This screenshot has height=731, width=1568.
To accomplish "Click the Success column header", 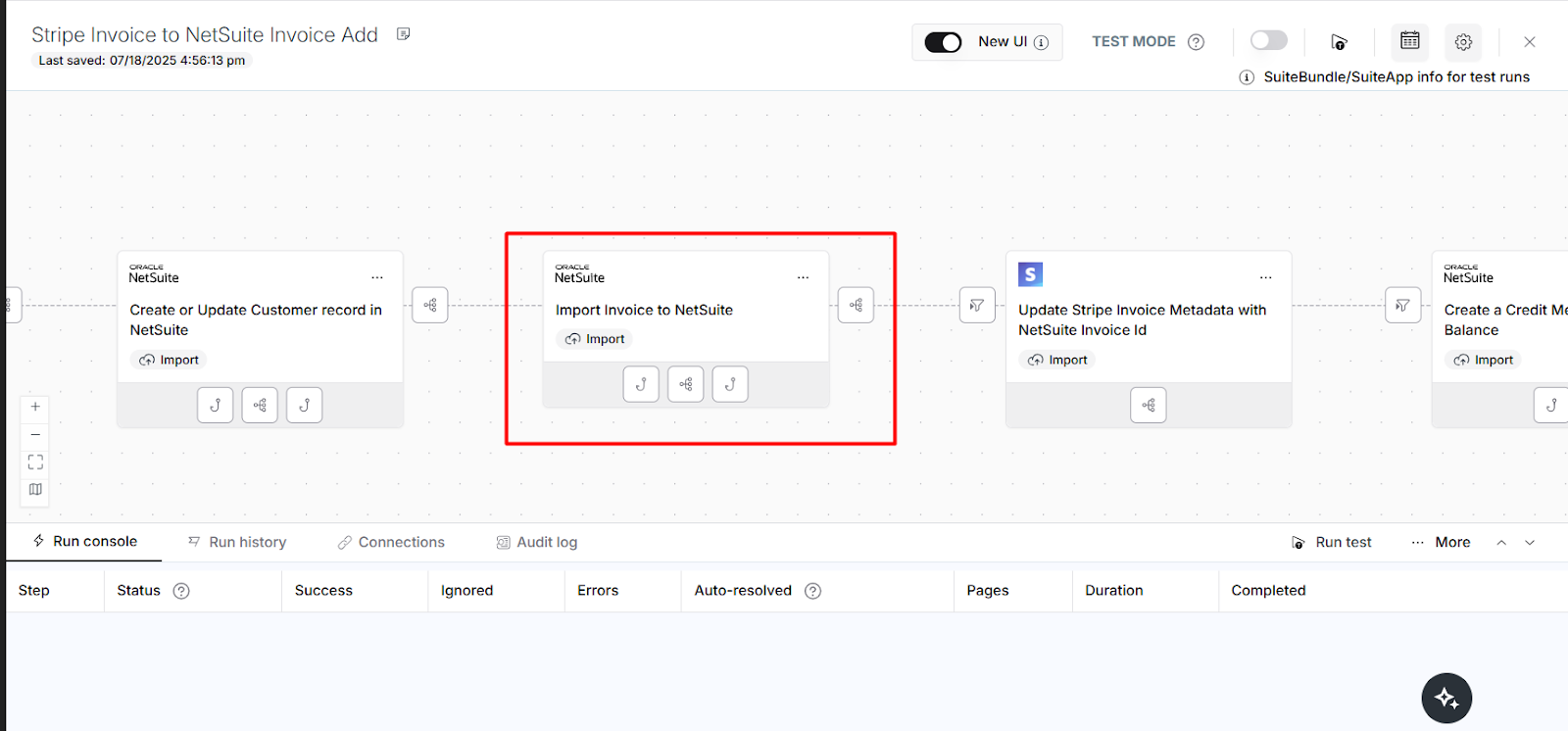I will [x=323, y=590].
